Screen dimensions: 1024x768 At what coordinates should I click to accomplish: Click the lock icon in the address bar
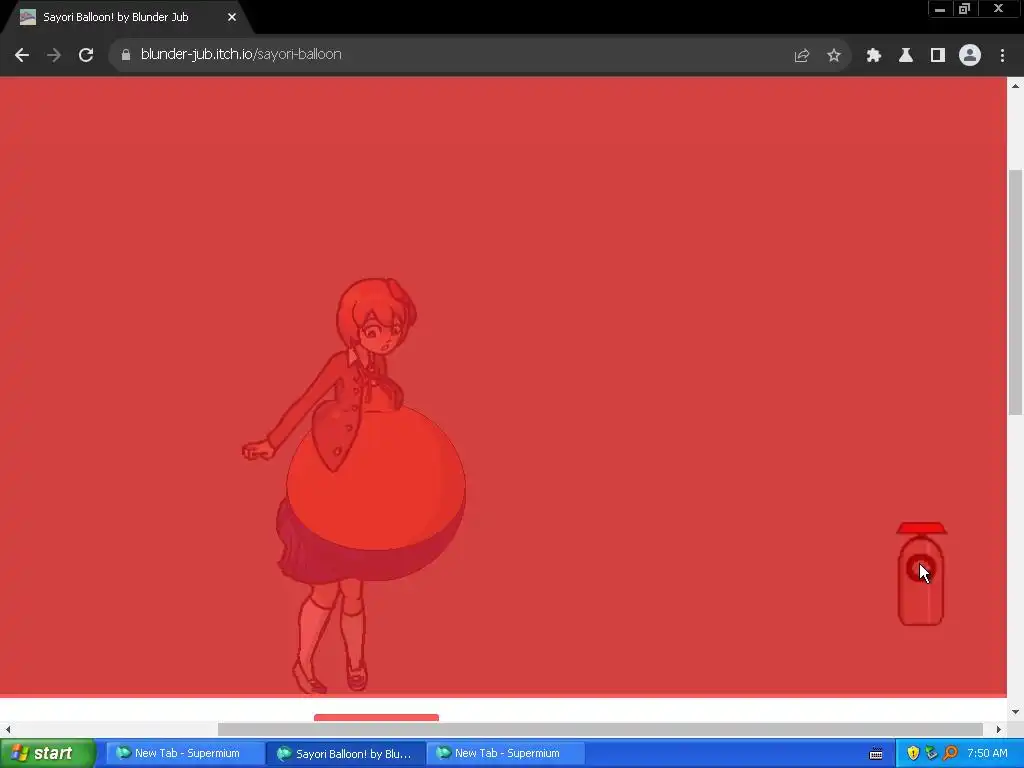coord(126,55)
